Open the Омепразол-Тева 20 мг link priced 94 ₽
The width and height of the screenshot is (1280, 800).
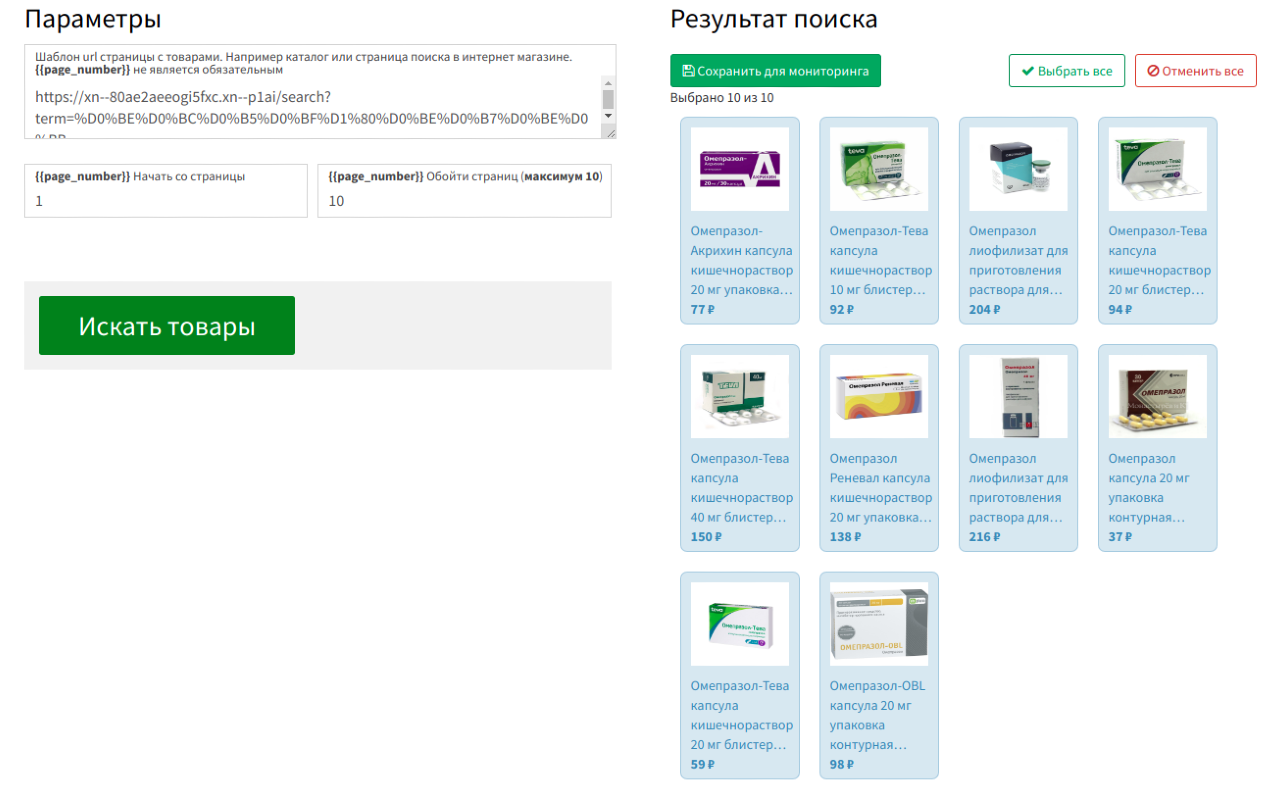[x=1159, y=260]
